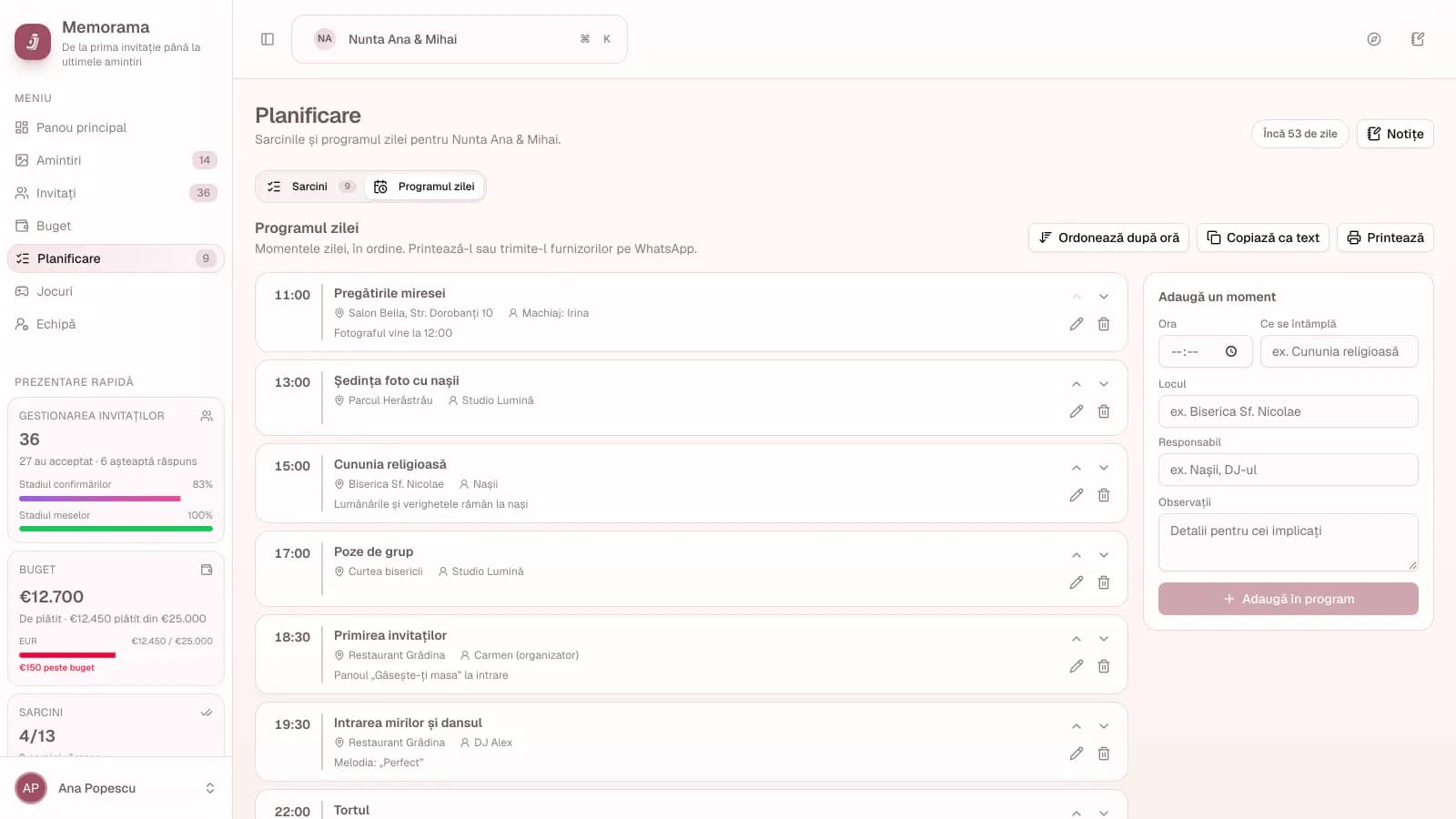
Task: Click the compose note icon in header
Action: pyautogui.click(x=1418, y=39)
